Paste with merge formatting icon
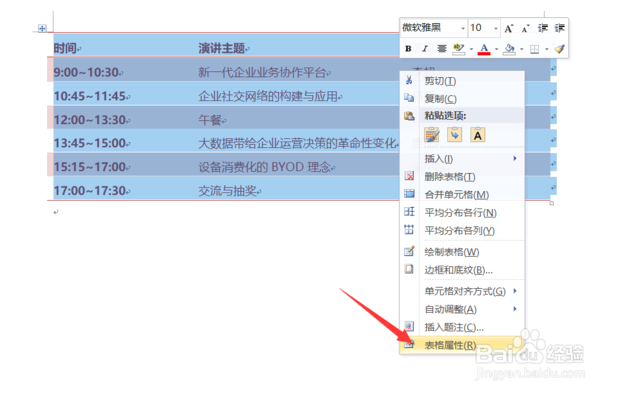Screen dimensions: 620x395 pos(455,135)
